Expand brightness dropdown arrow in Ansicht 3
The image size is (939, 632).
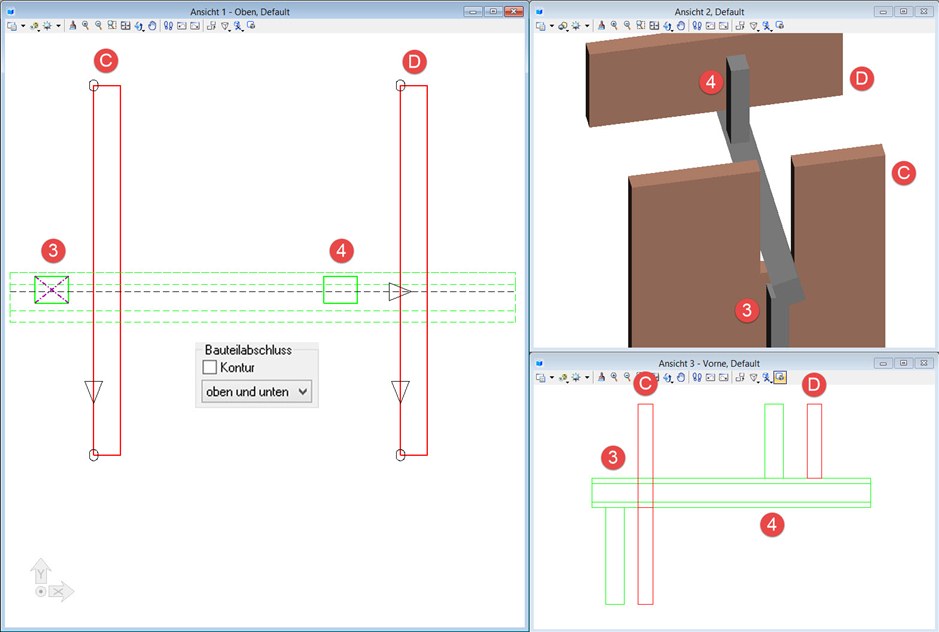[587, 377]
